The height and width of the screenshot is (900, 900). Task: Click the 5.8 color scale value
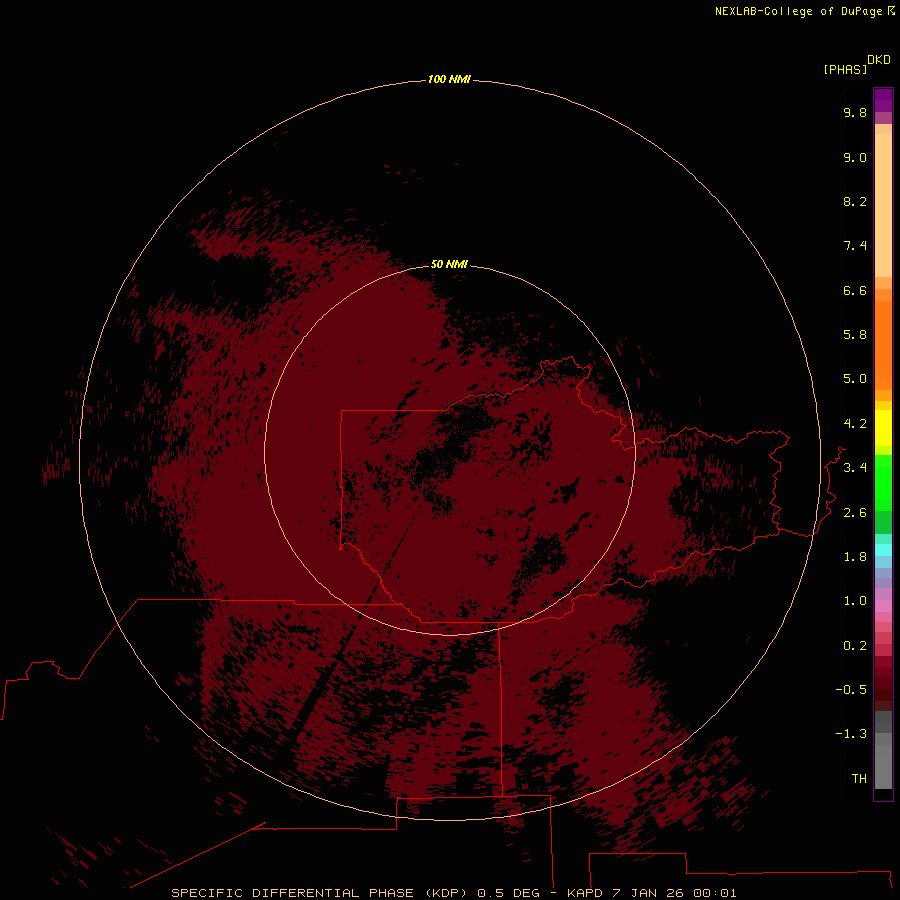tap(855, 335)
